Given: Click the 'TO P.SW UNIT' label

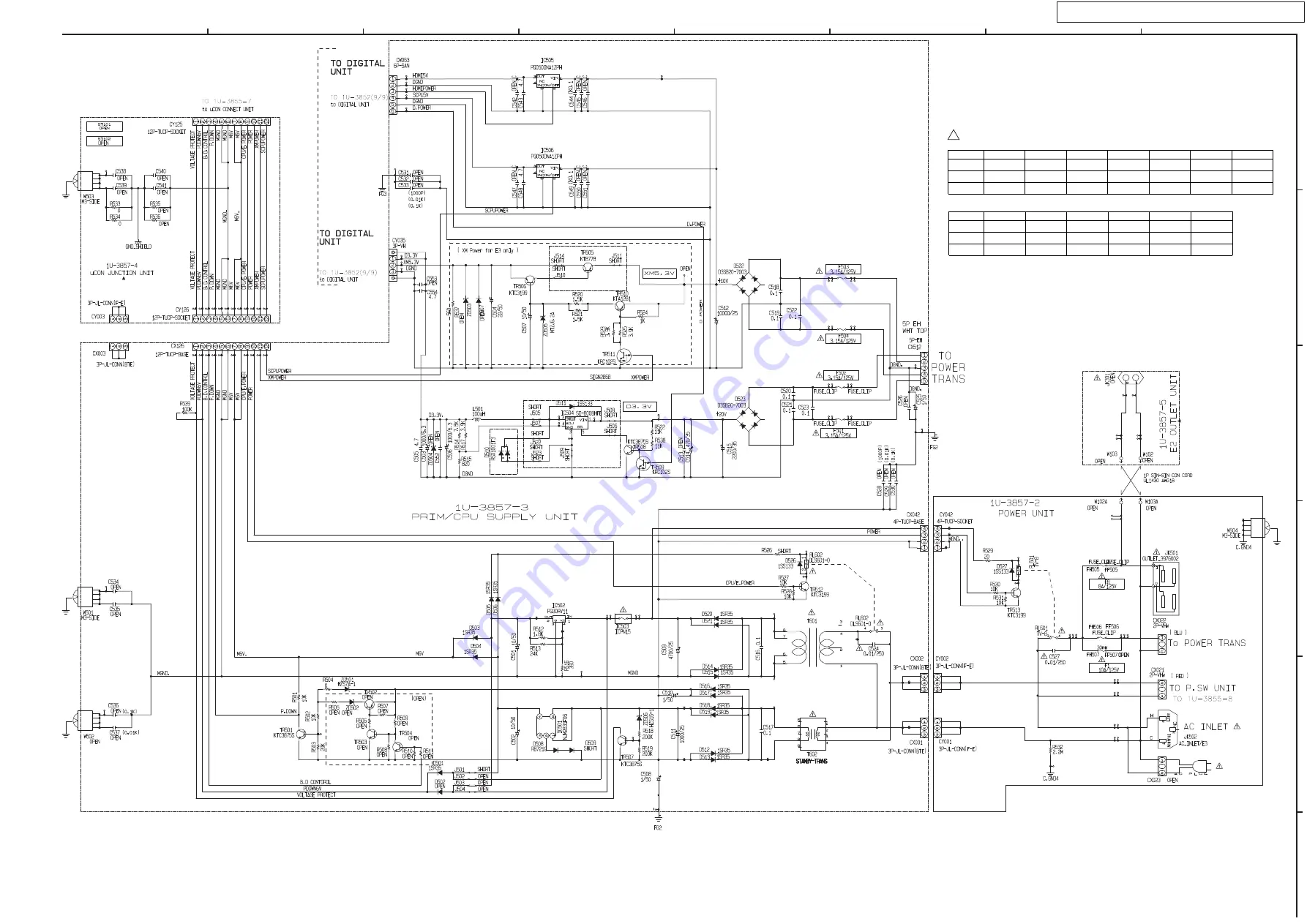Looking at the screenshot, I should coord(1202,688).
